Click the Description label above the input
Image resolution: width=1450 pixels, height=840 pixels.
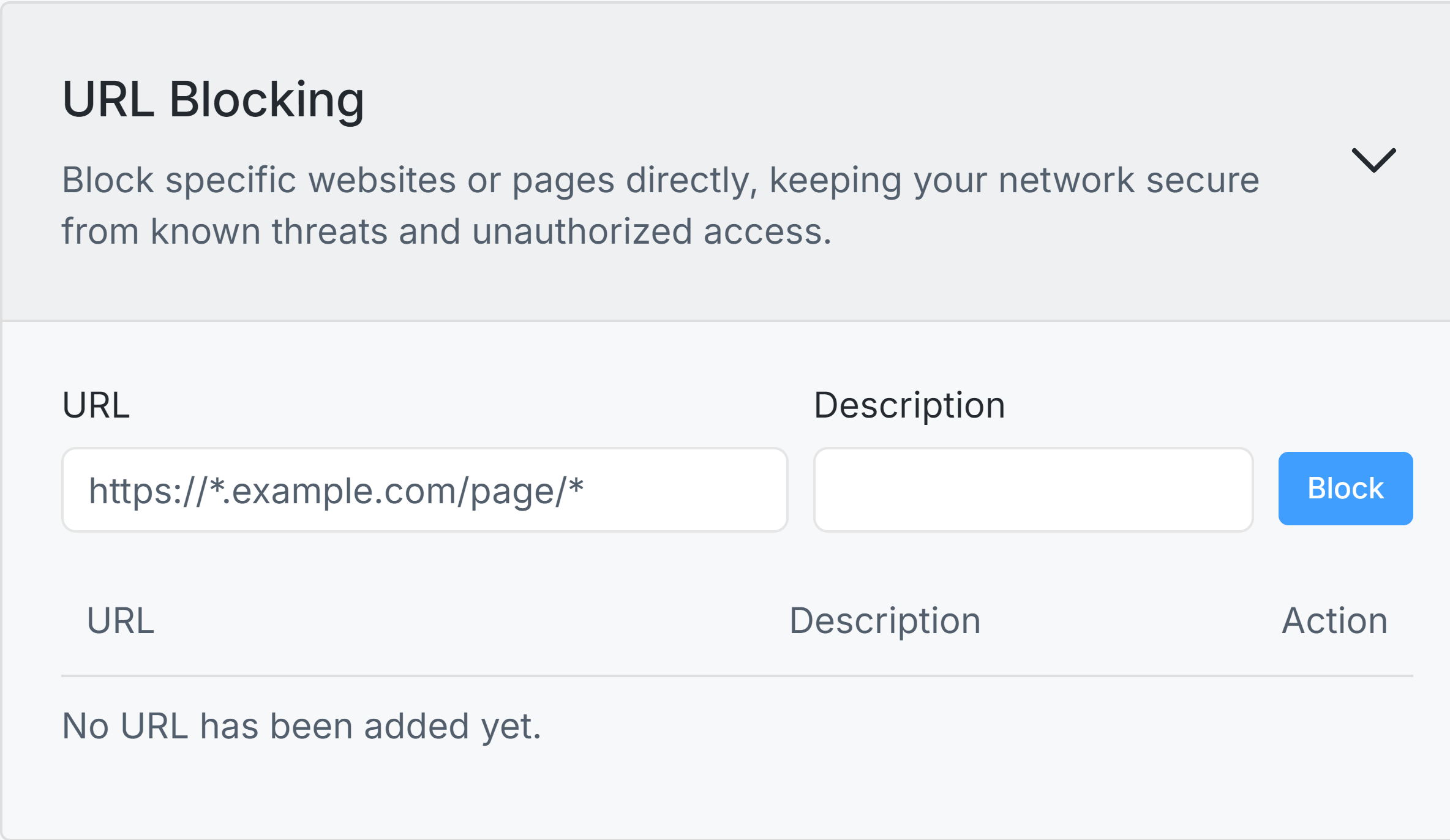click(908, 403)
